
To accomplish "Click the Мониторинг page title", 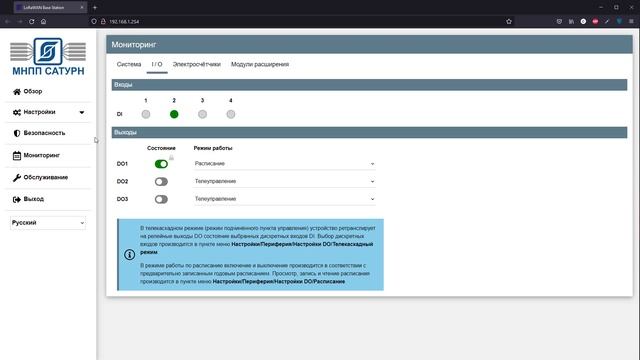I will tap(134, 44).
